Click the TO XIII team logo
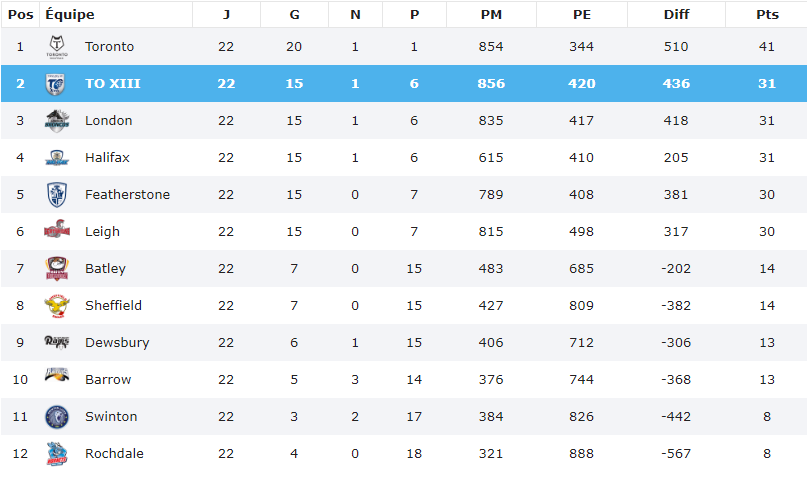 tap(57, 84)
